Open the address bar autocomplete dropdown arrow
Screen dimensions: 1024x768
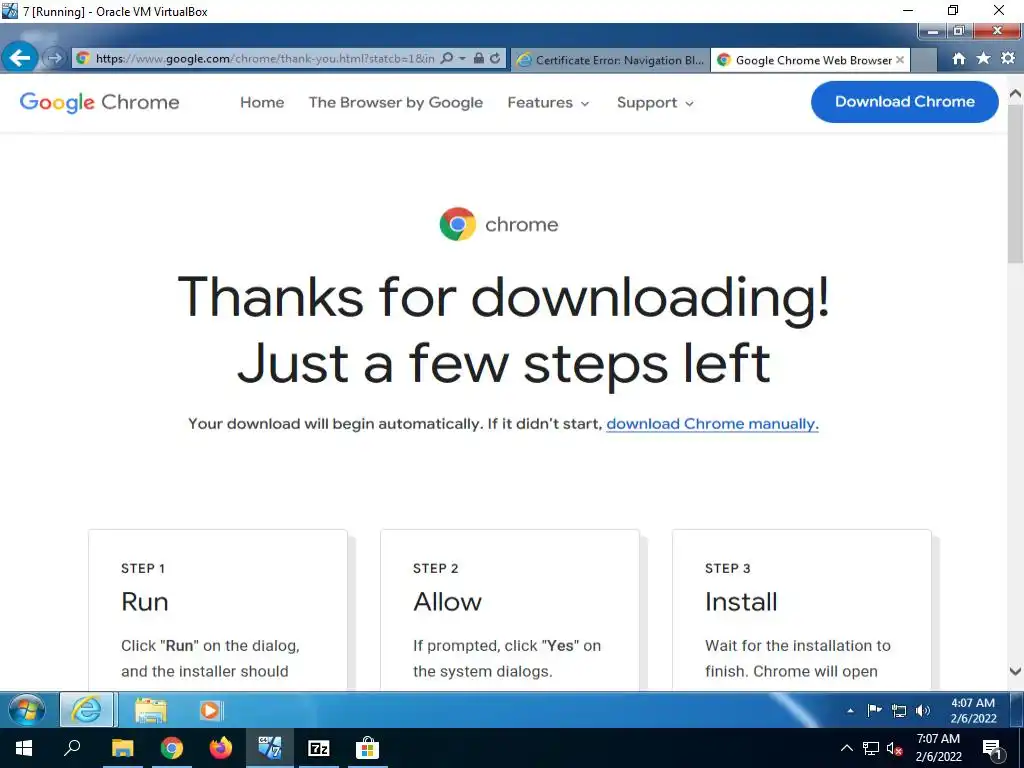462,58
